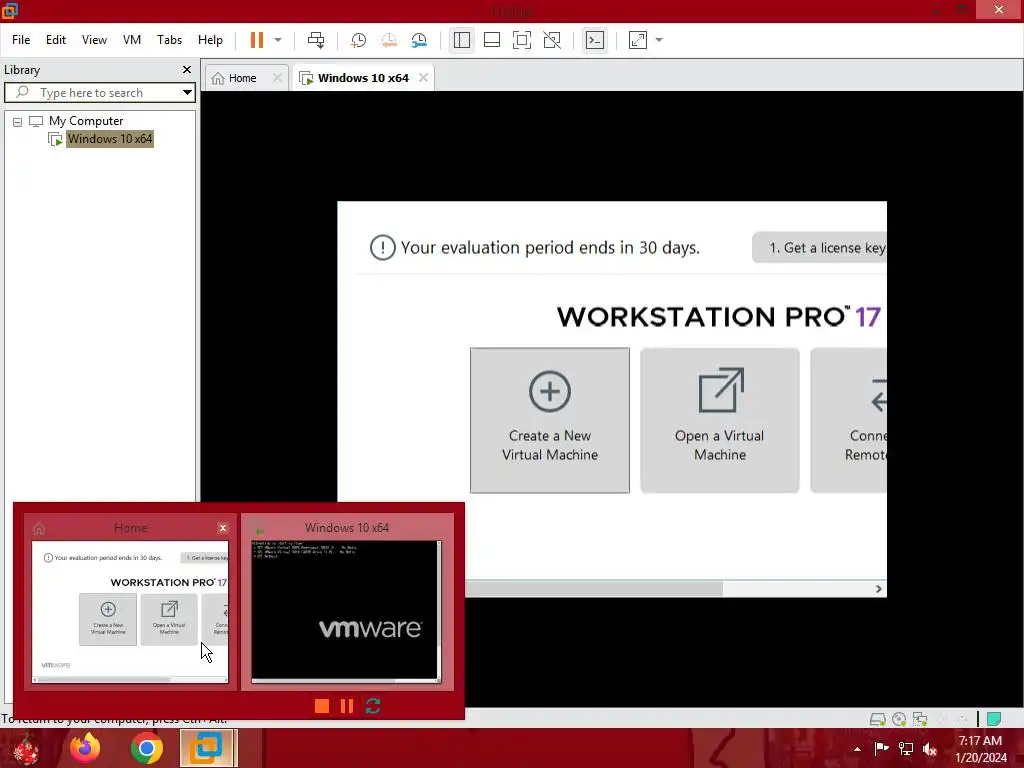Screen dimensions: 1024x768
Task: Close the Home thumbnail preview
Action: pos(223,528)
